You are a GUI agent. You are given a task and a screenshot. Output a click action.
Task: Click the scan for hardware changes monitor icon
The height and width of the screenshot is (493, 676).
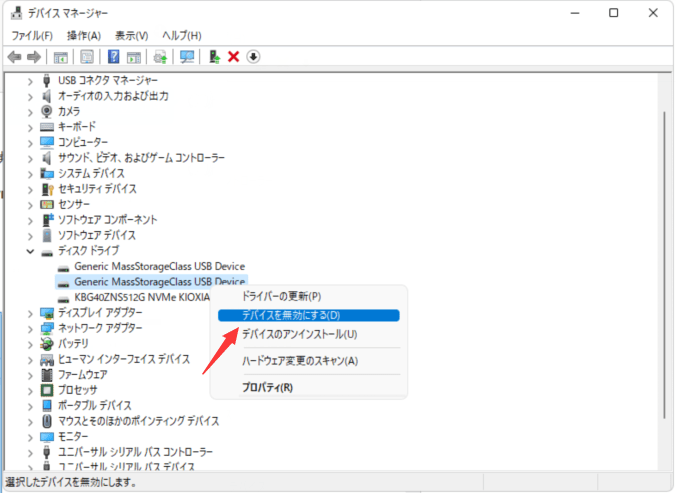click(x=186, y=57)
